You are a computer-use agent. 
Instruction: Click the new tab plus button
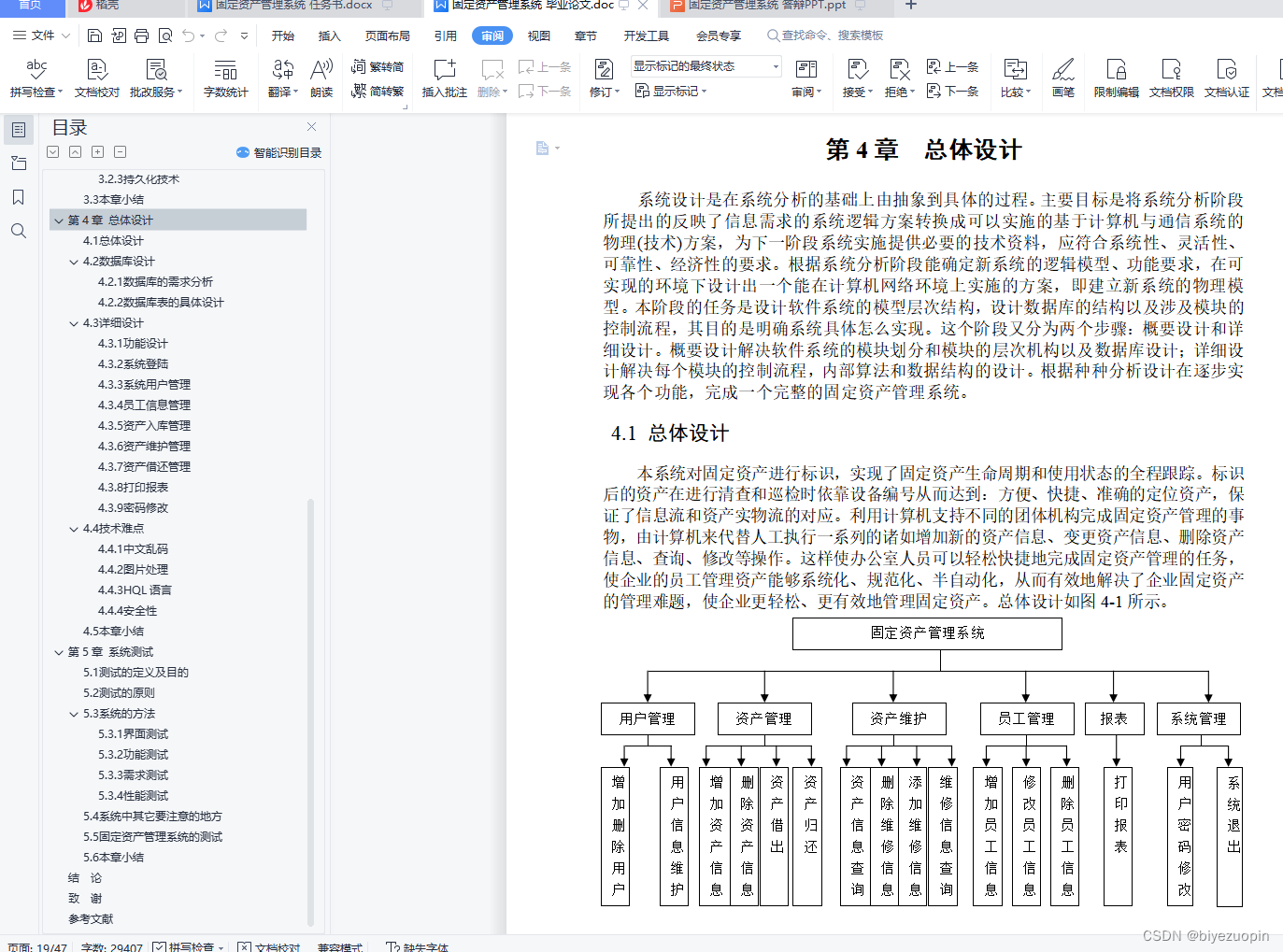click(x=911, y=6)
